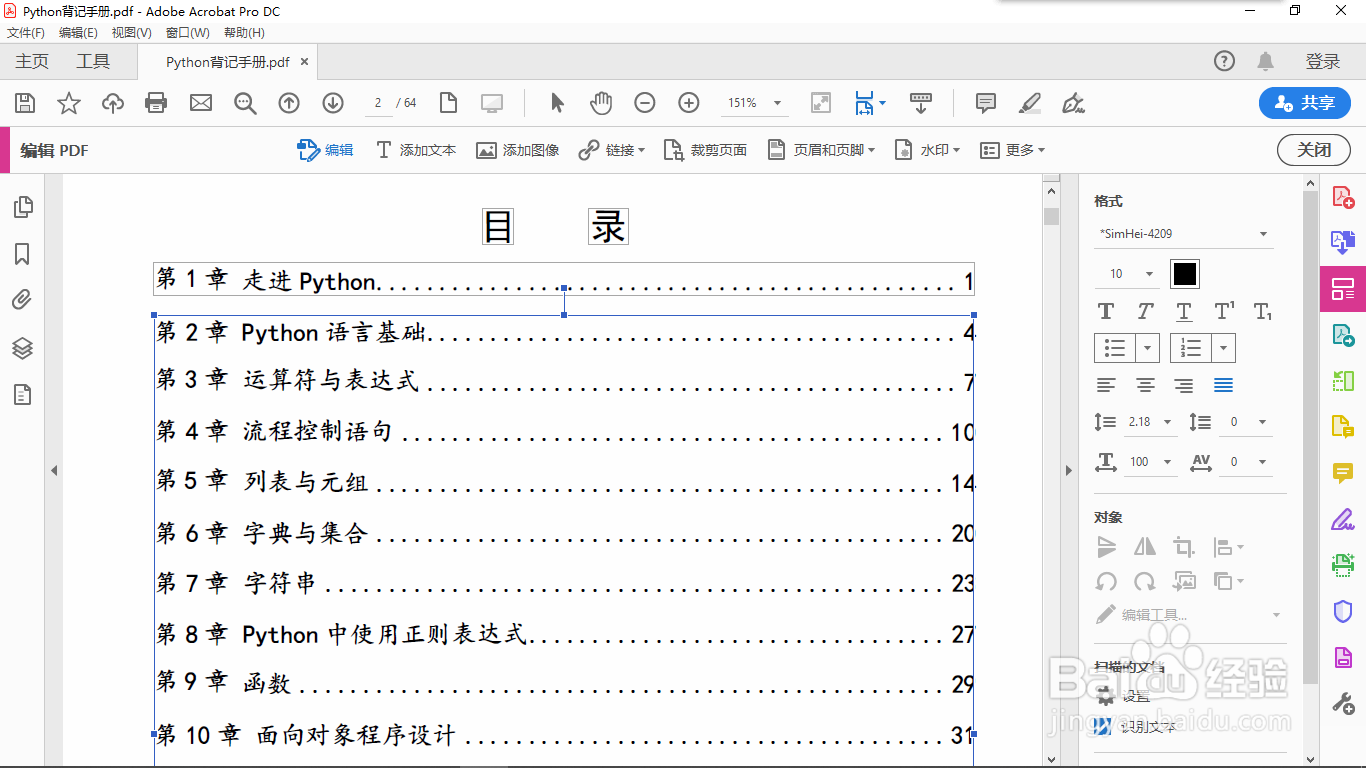Expand the 更多 dropdown
This screenshot has width=1366, height=768.
[1041, 150]
